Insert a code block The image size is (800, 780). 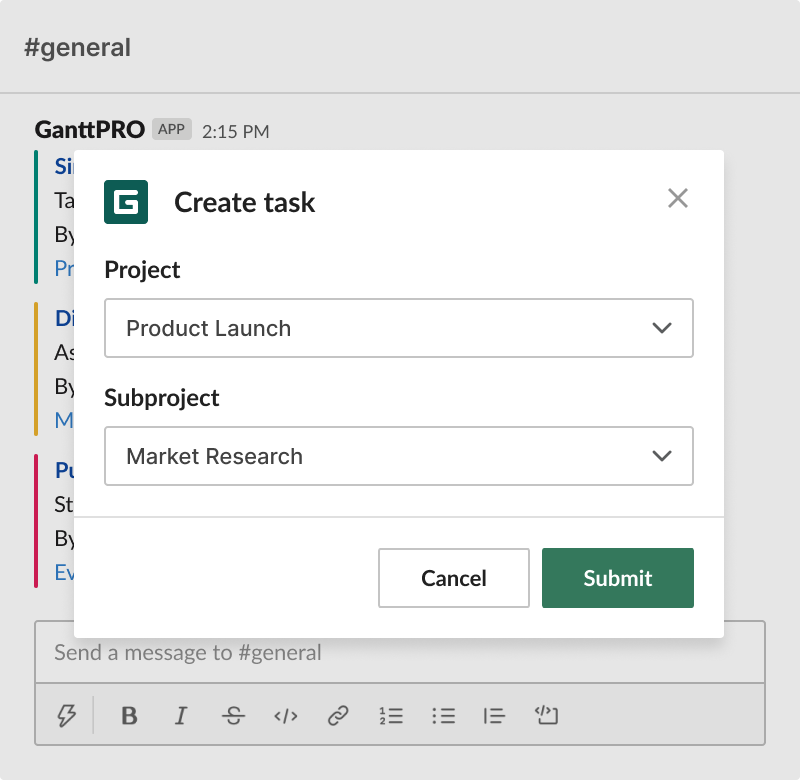click(x=547, y=716)
